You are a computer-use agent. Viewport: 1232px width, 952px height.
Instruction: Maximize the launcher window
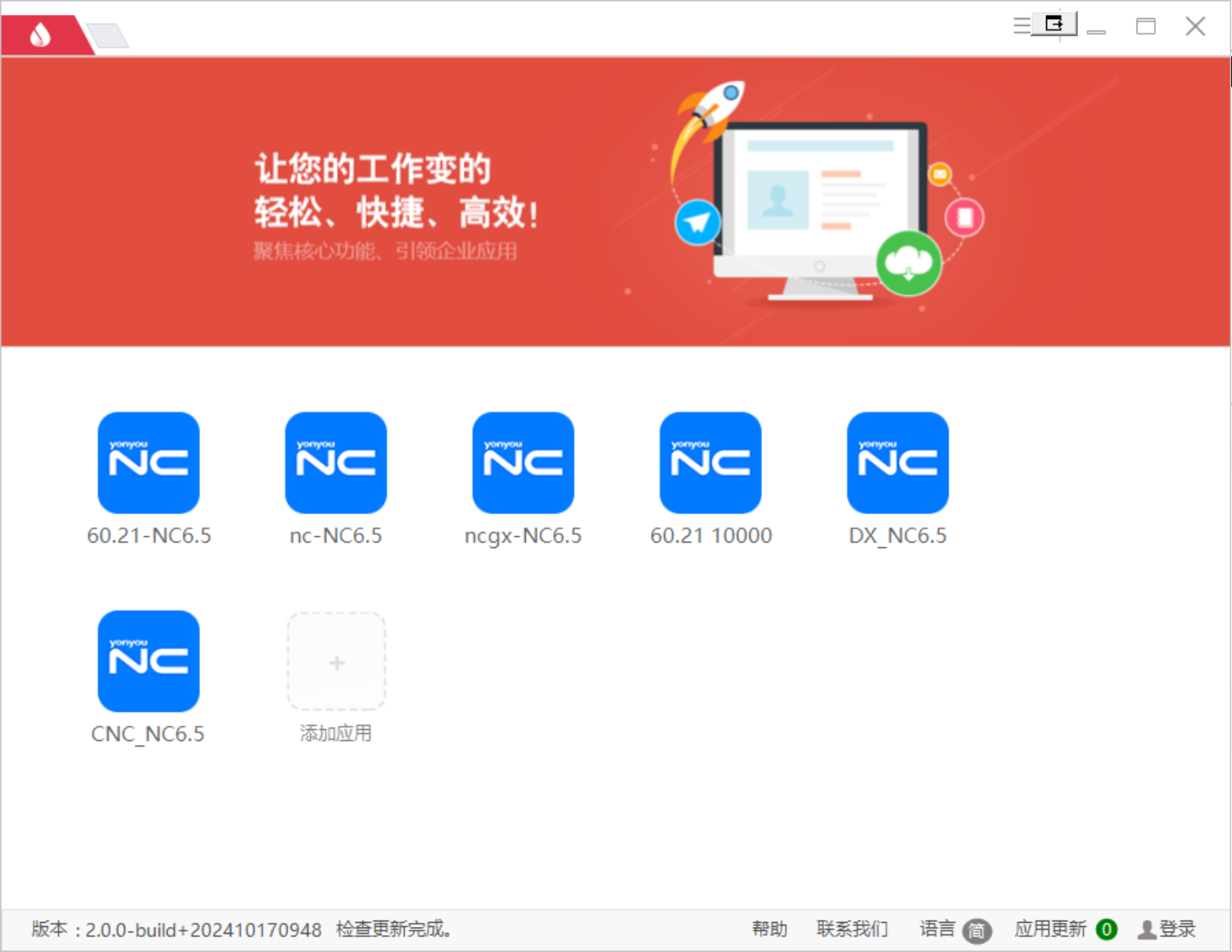(1146, 27)
